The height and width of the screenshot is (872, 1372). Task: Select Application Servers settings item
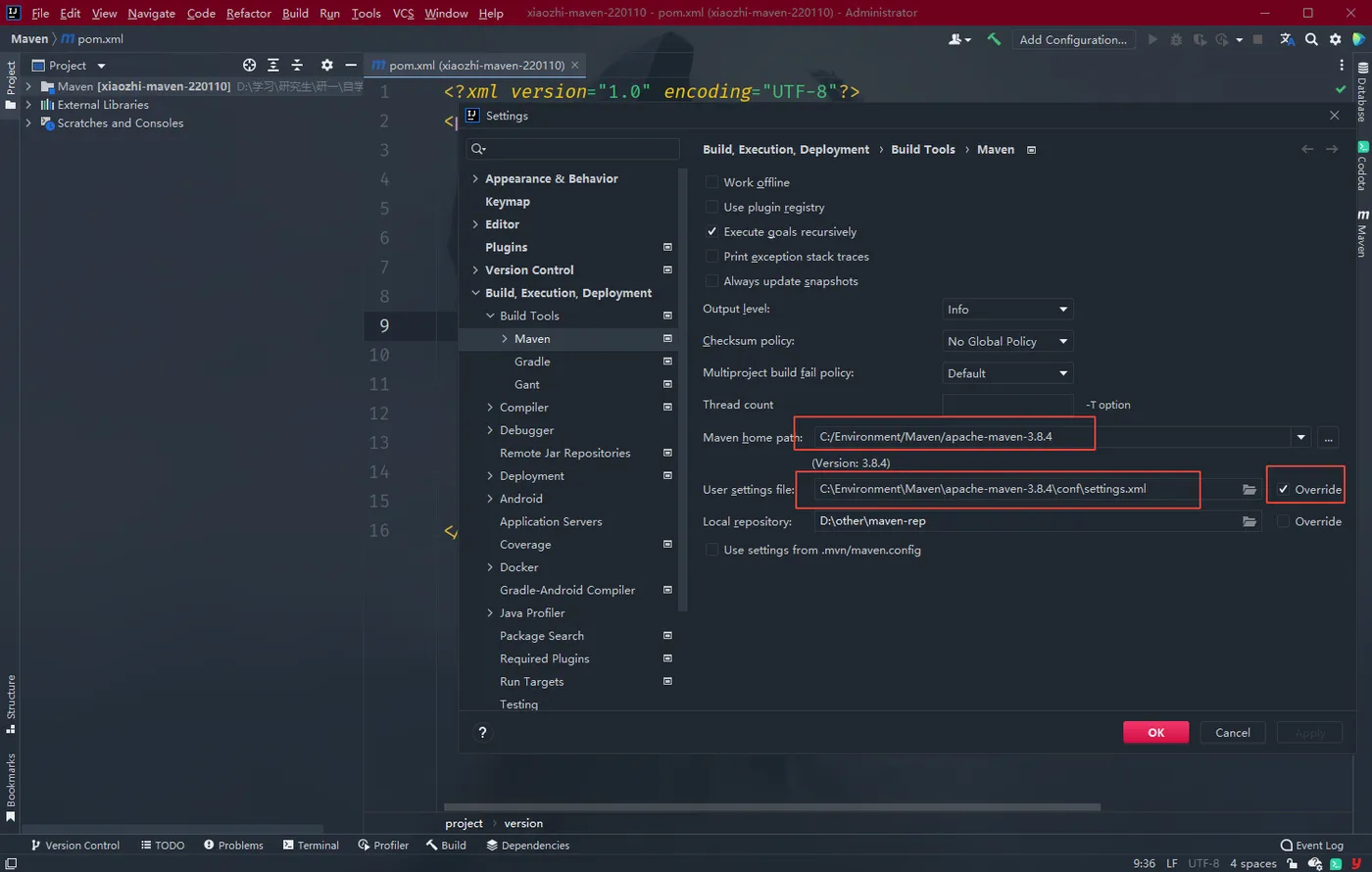click(x=551, y=521)
